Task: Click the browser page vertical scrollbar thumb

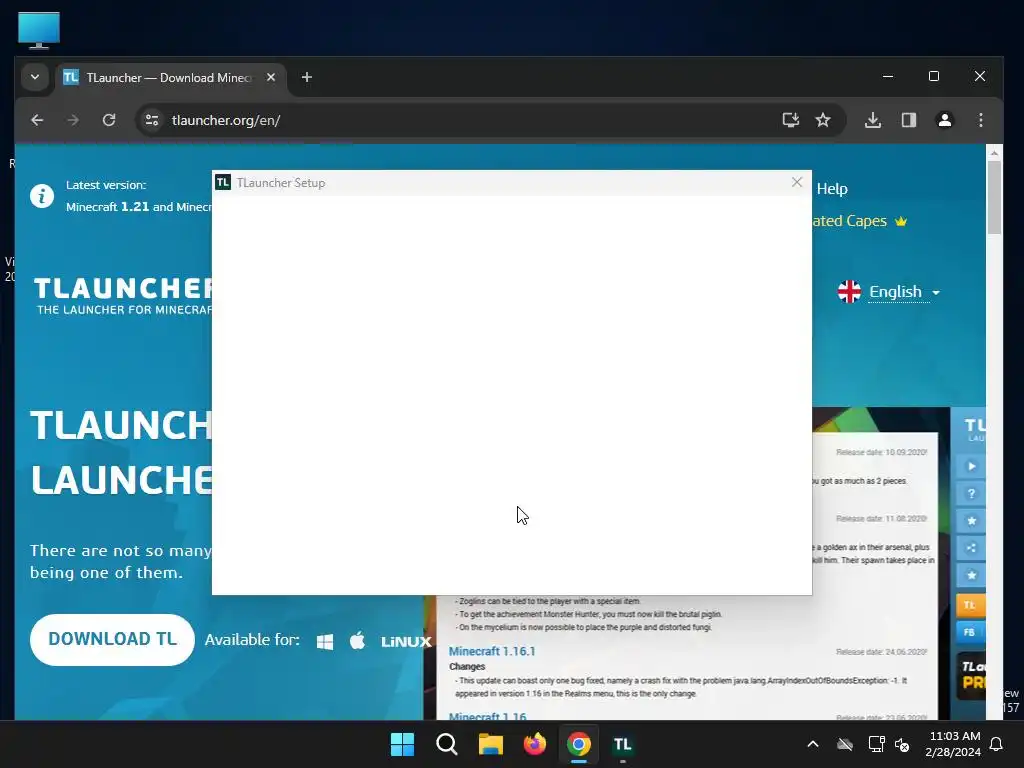Action: [x=994, y=197]
